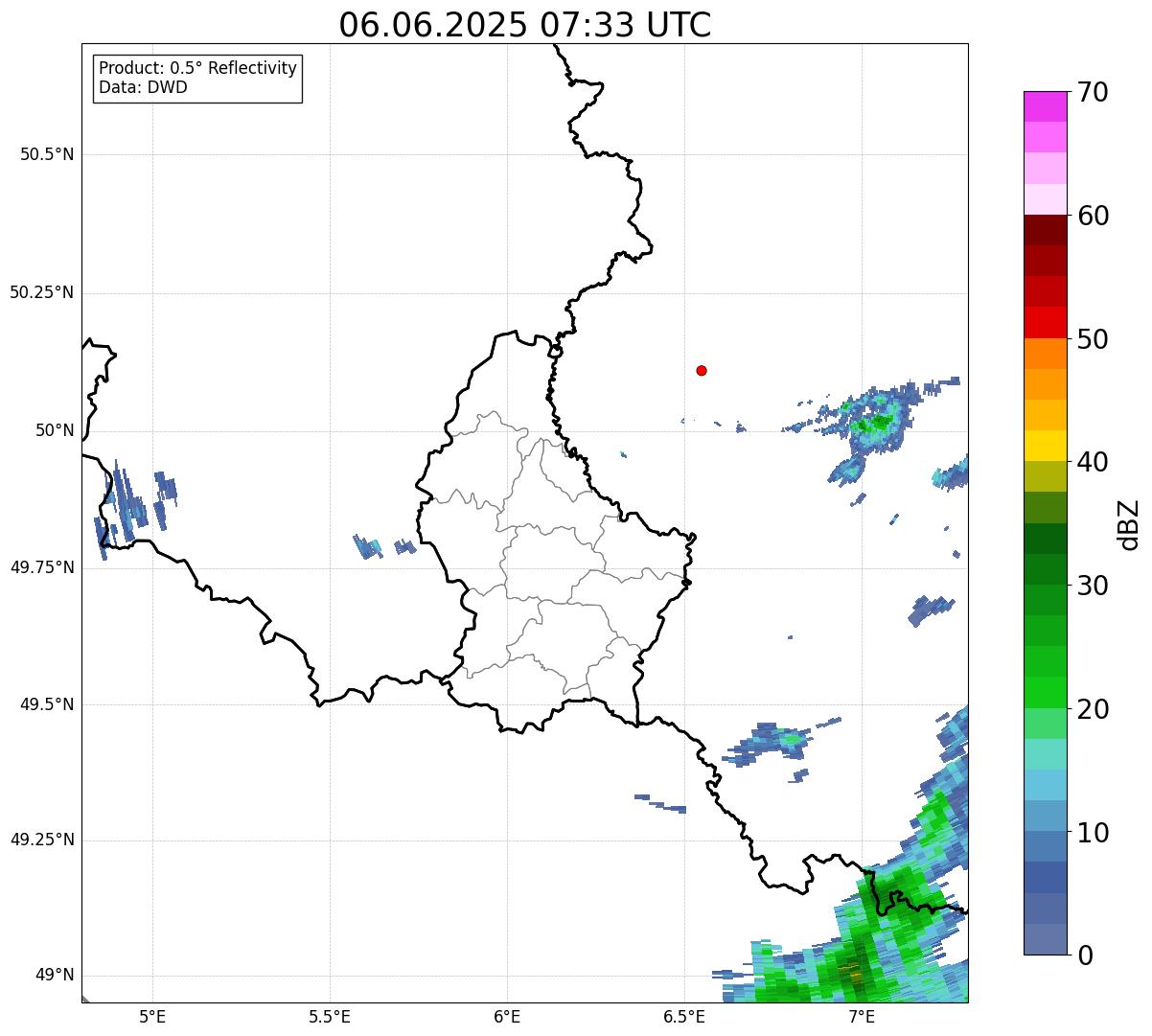Click the colorbar 30 tick label
Screen dimensions: 1152x1036
[1093, 586]
